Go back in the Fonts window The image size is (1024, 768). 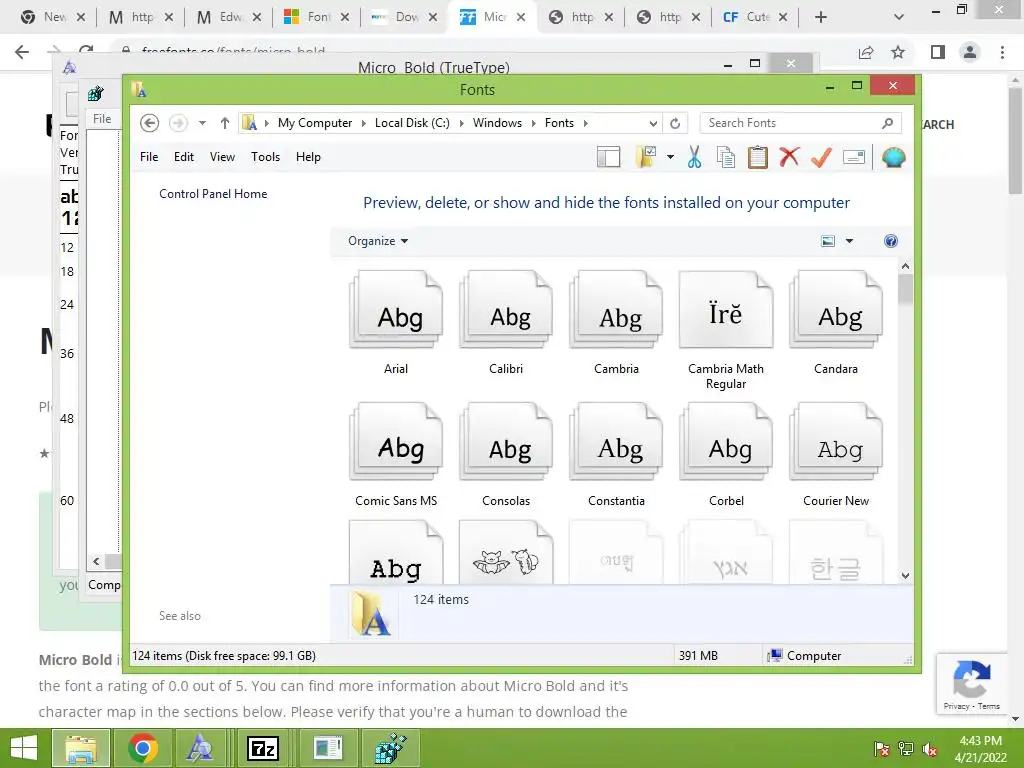(150, 123)
